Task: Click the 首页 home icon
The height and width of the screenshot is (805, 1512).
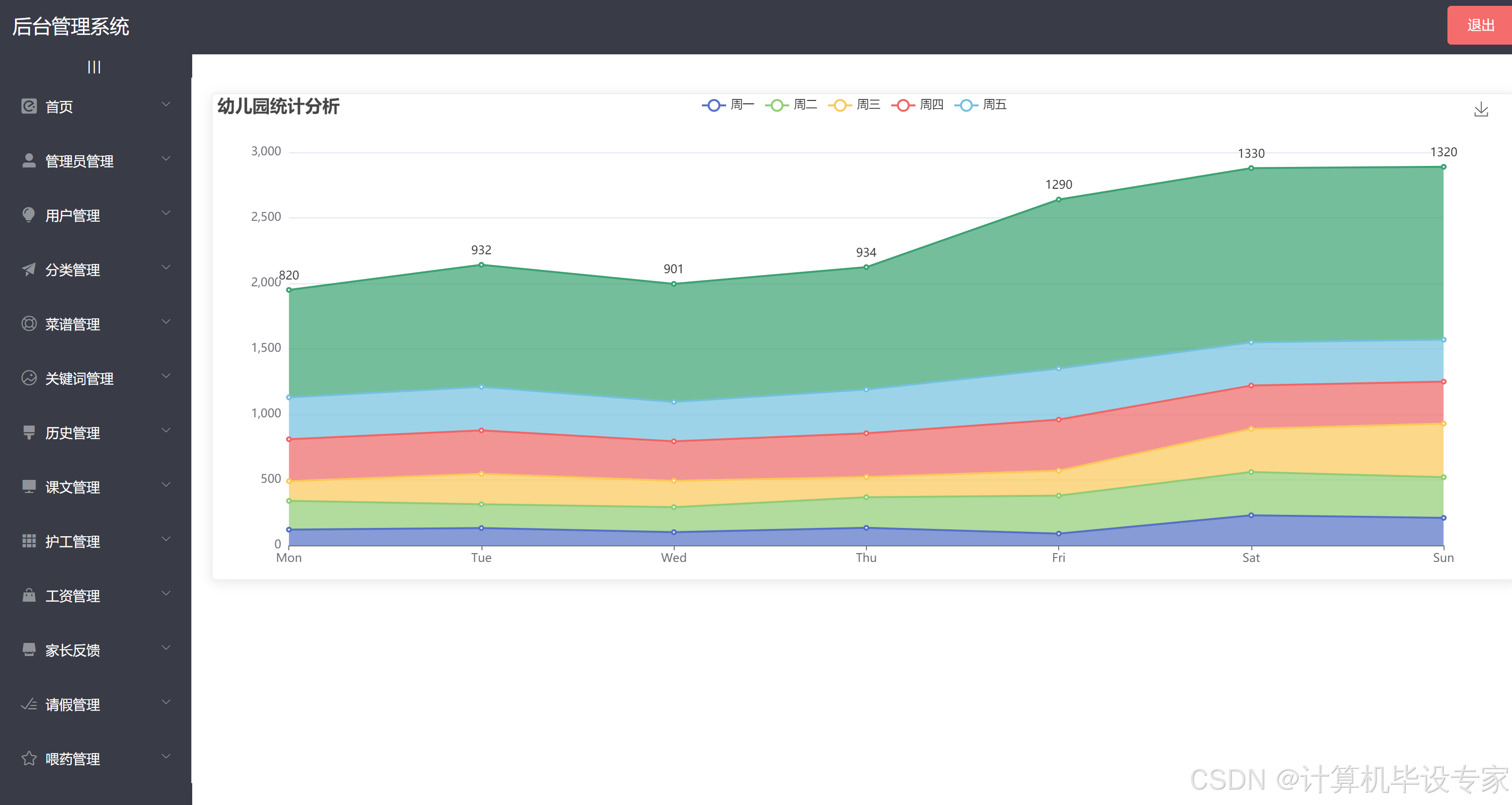Action: [x=29, y=106]
